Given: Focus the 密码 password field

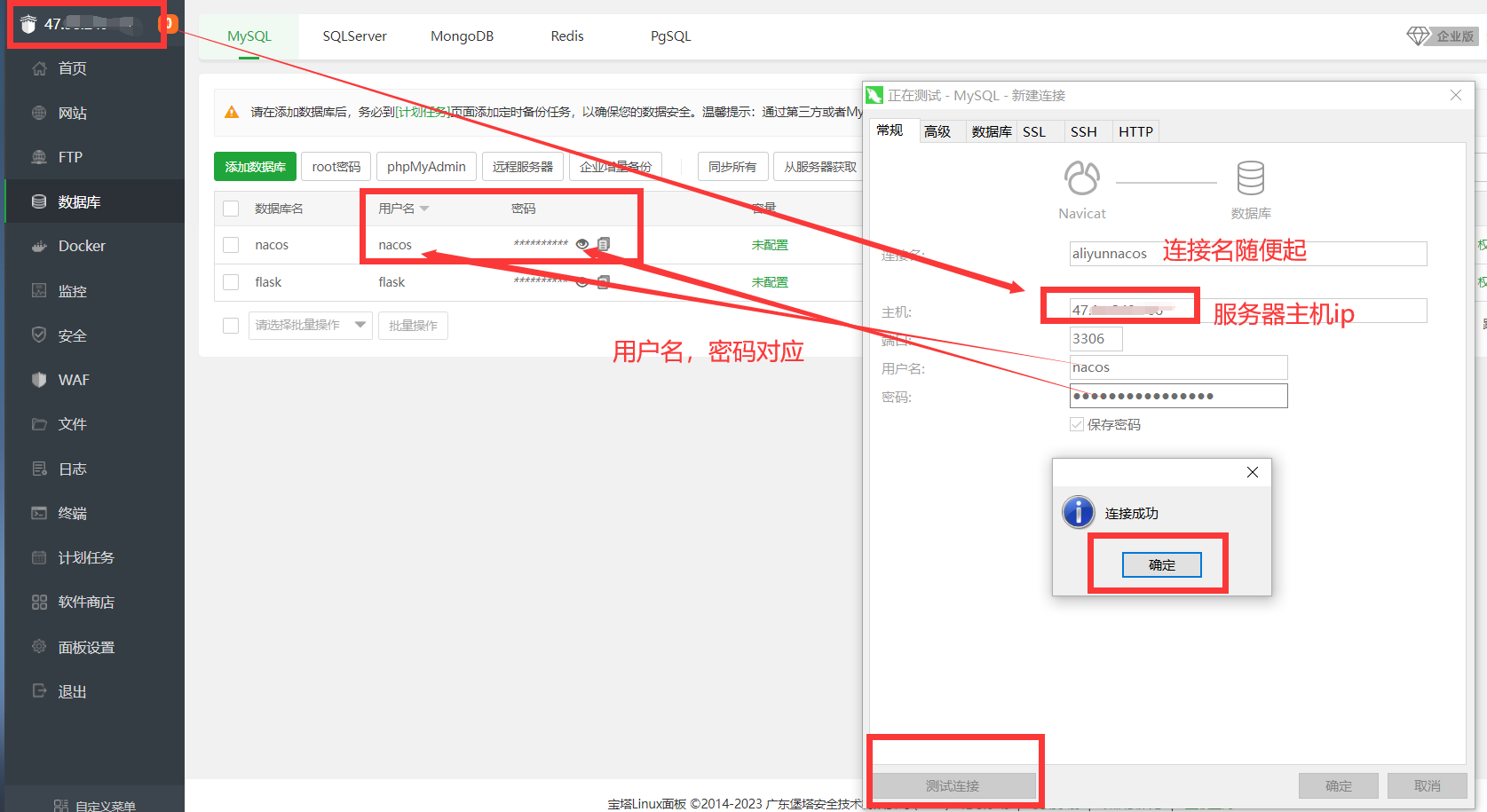Looking at the screenshot, I should (1179, 396).
